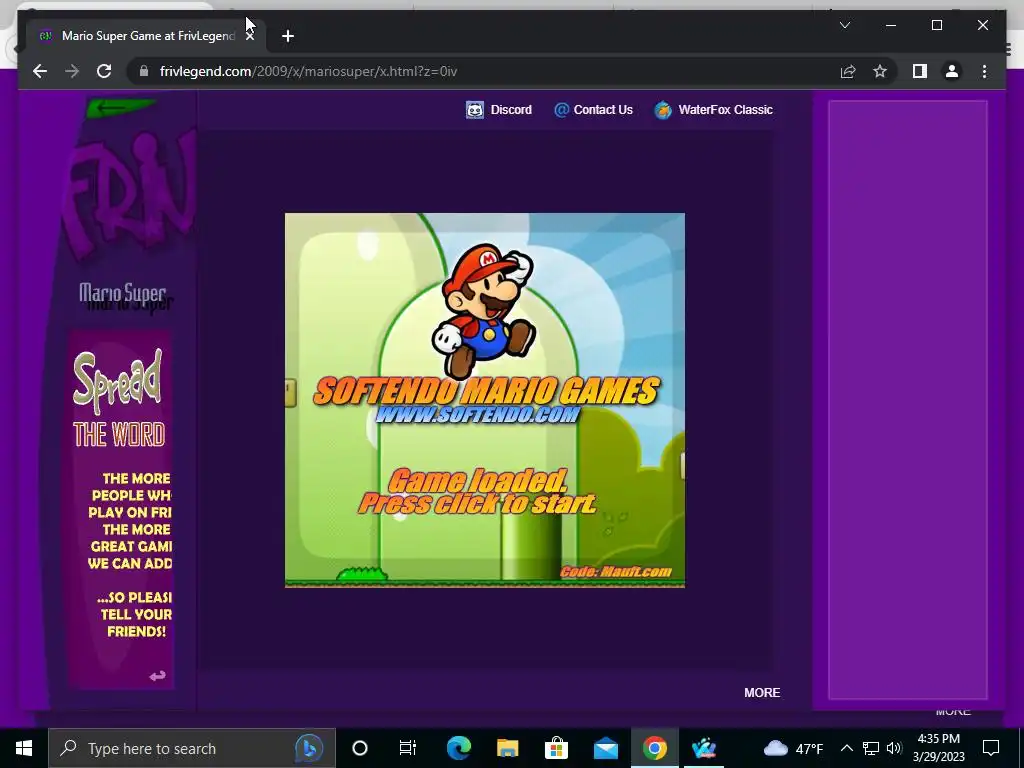Click the Mario Super title text
Image resolution: width=1024 pixels, height=768 pixels.
click(123, 296)
